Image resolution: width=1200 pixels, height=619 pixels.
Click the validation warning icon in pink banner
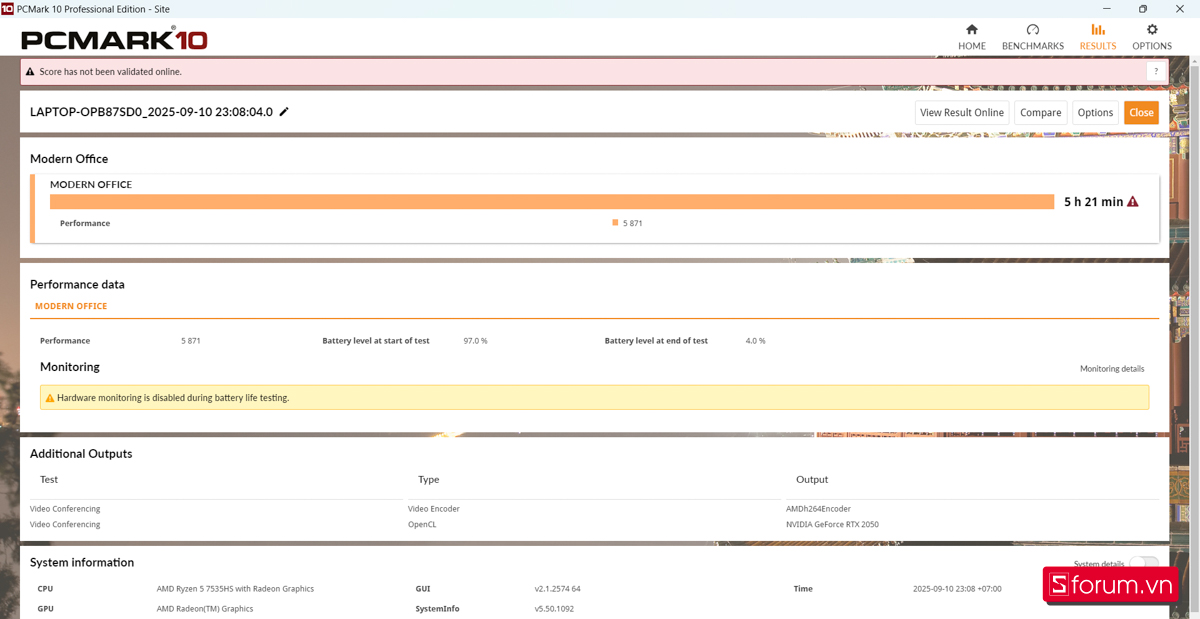coord(30,72)
